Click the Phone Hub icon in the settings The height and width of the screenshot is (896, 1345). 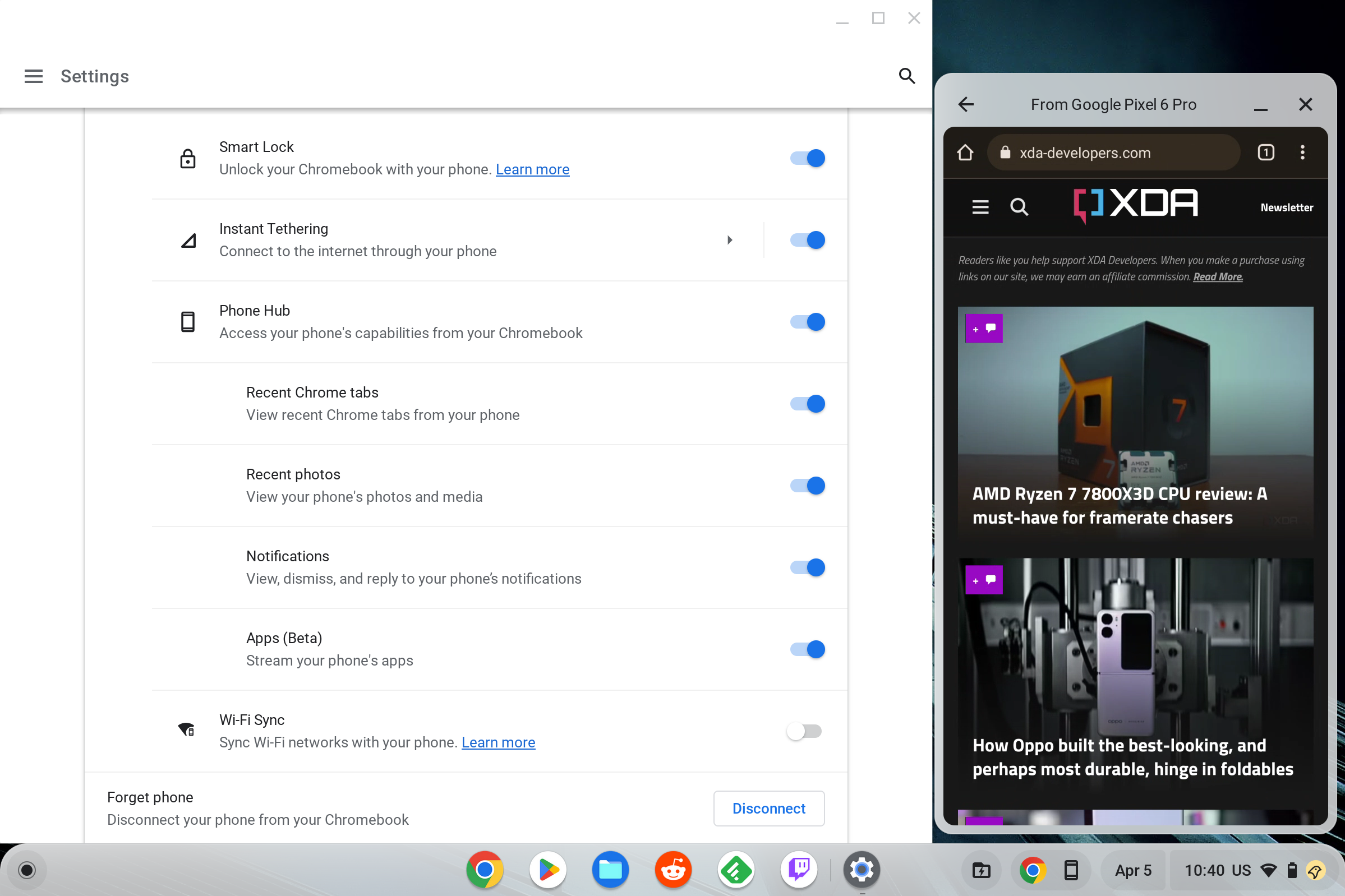pos(187,321)
